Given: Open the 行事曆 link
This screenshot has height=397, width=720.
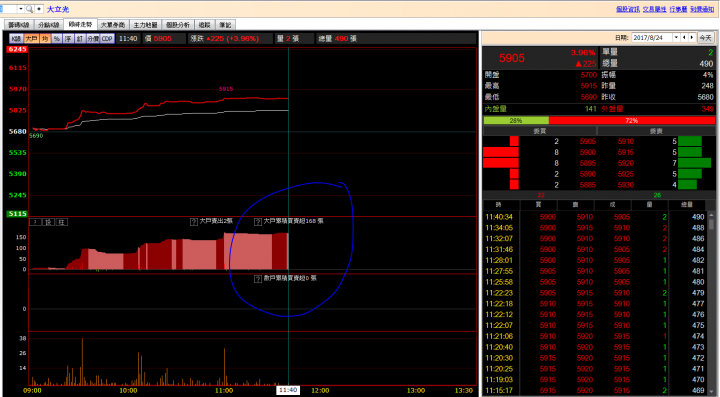Looking at the screenshot, I should [678, 9].
